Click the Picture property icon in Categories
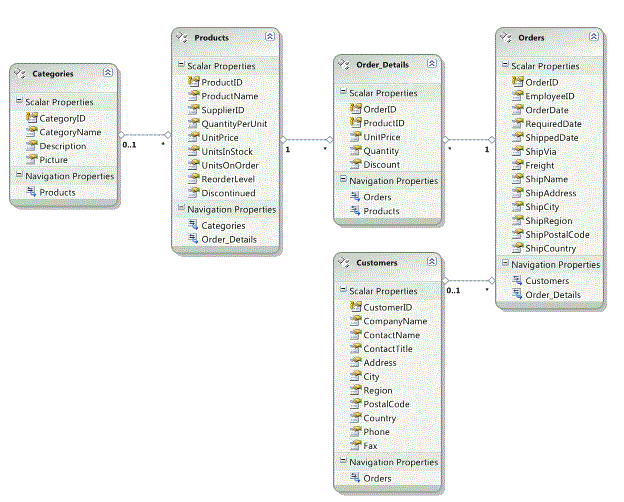 point(31,159)
